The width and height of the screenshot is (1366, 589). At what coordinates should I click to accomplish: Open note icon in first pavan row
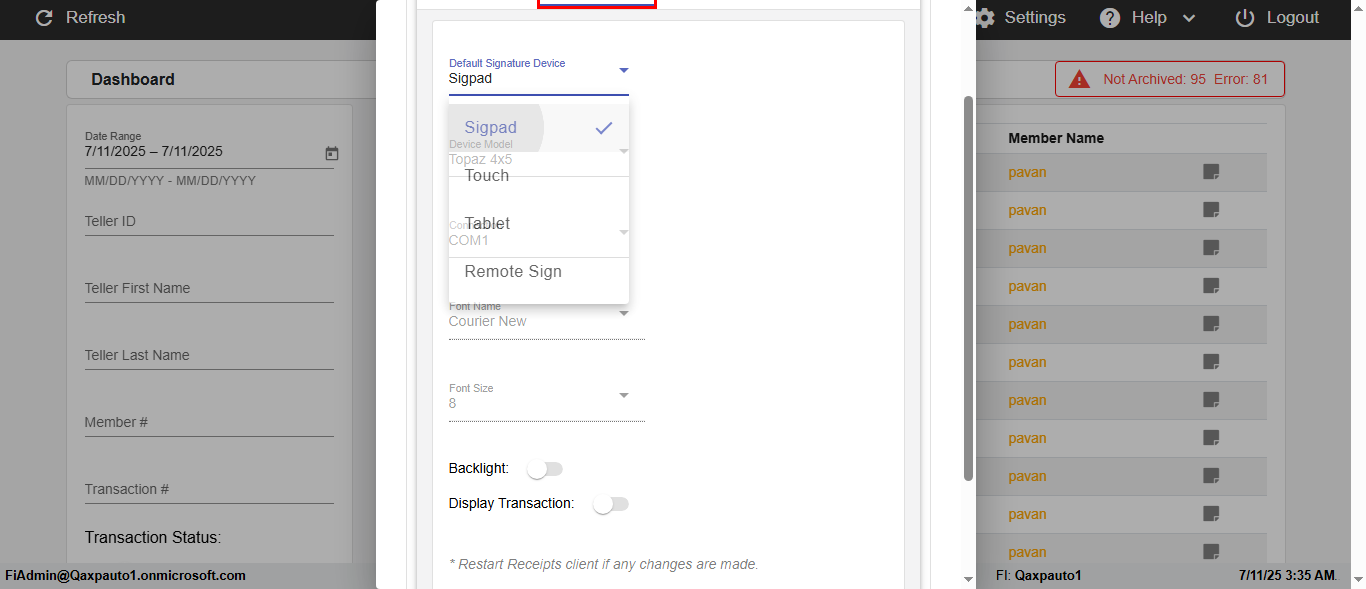pyautogui.click(x=1211, y=172)
